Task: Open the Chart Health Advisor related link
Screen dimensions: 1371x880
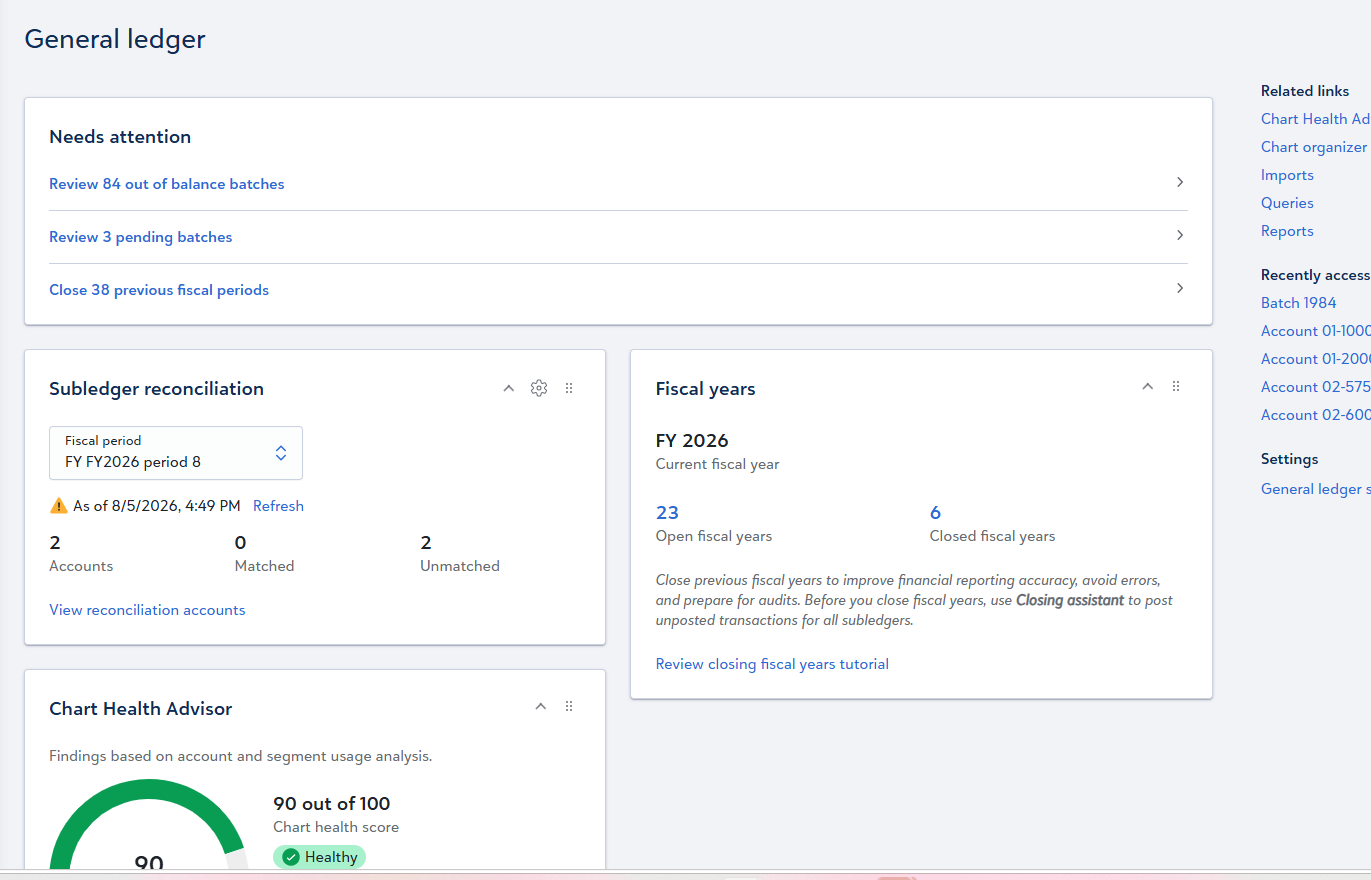Action: click(1315, 119)
